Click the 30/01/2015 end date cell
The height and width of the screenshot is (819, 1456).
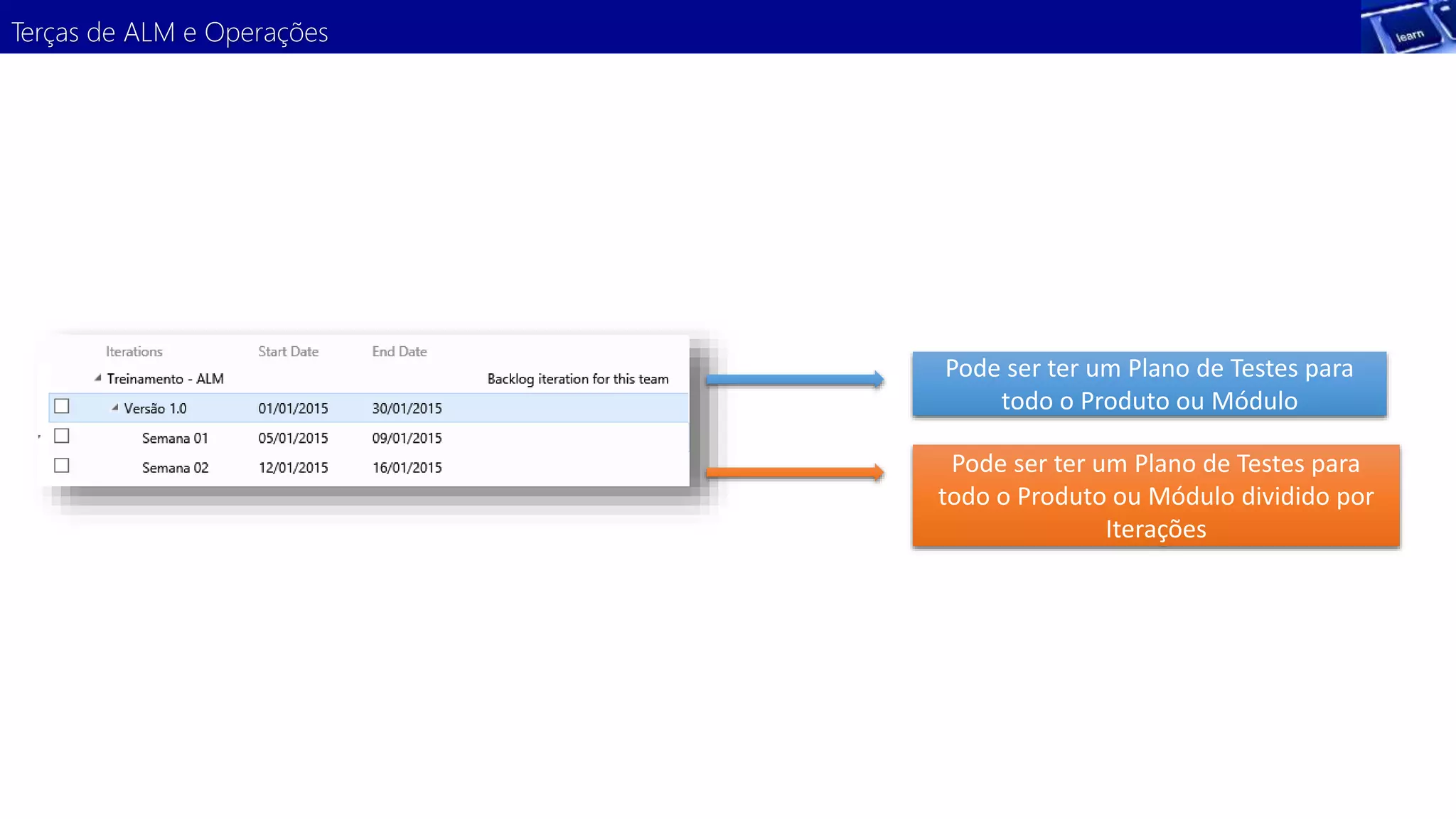(x=407, y=409)
